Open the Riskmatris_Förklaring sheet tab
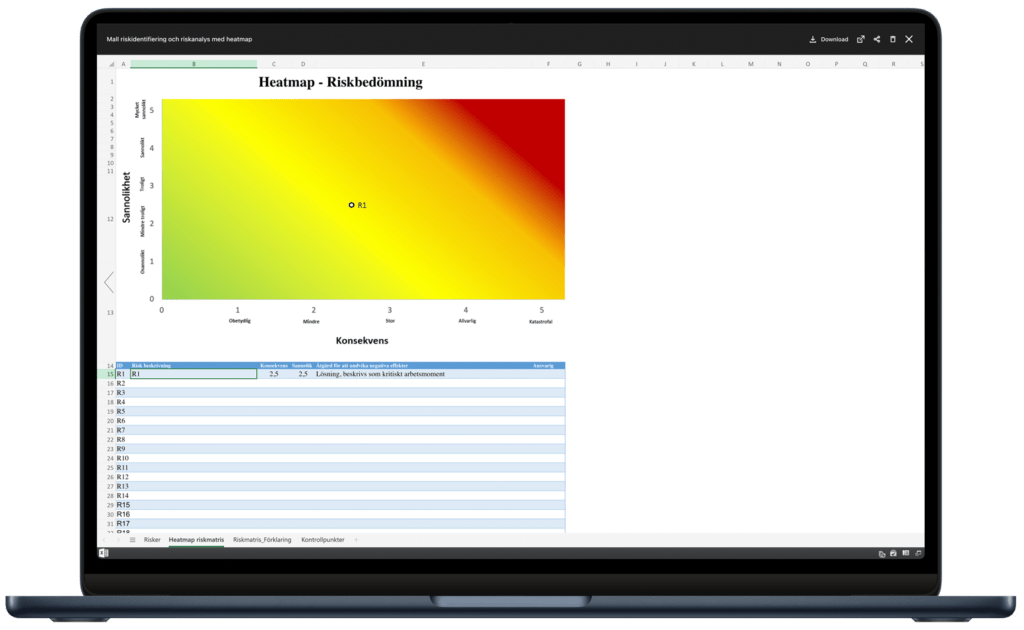 (x=262, y=540)
